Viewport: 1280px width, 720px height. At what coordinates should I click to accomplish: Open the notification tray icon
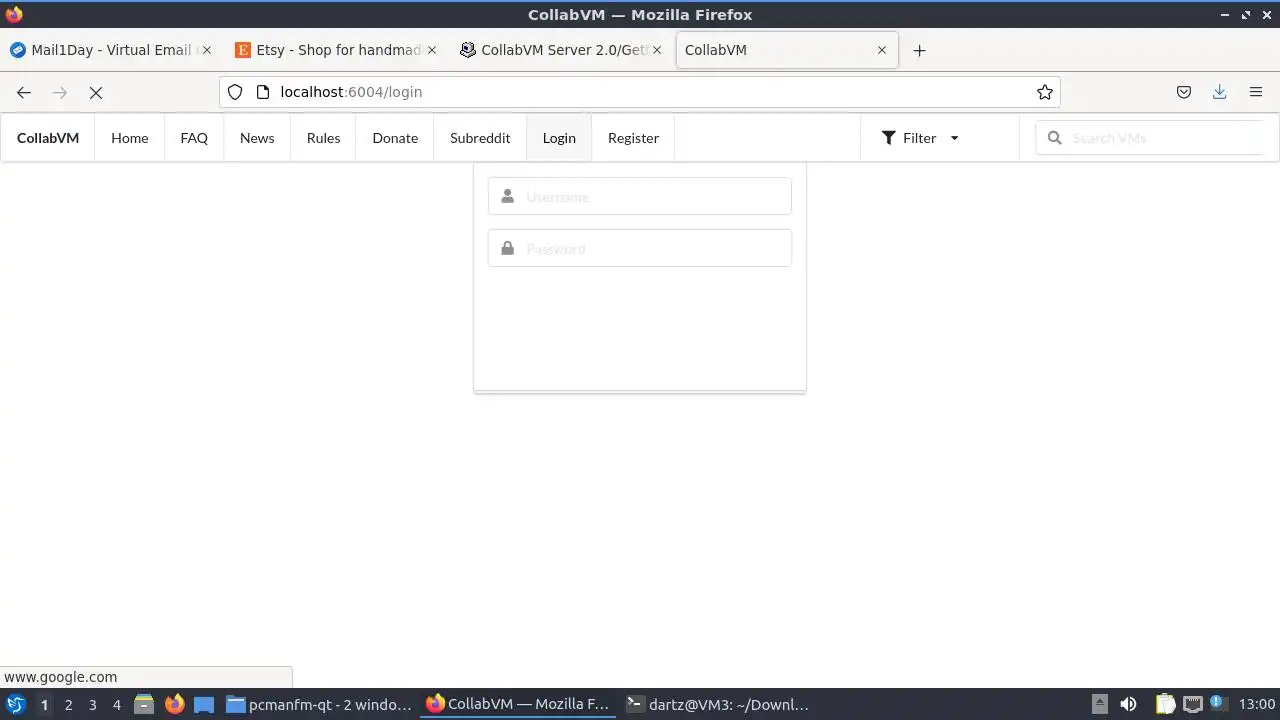point(1218,703)
